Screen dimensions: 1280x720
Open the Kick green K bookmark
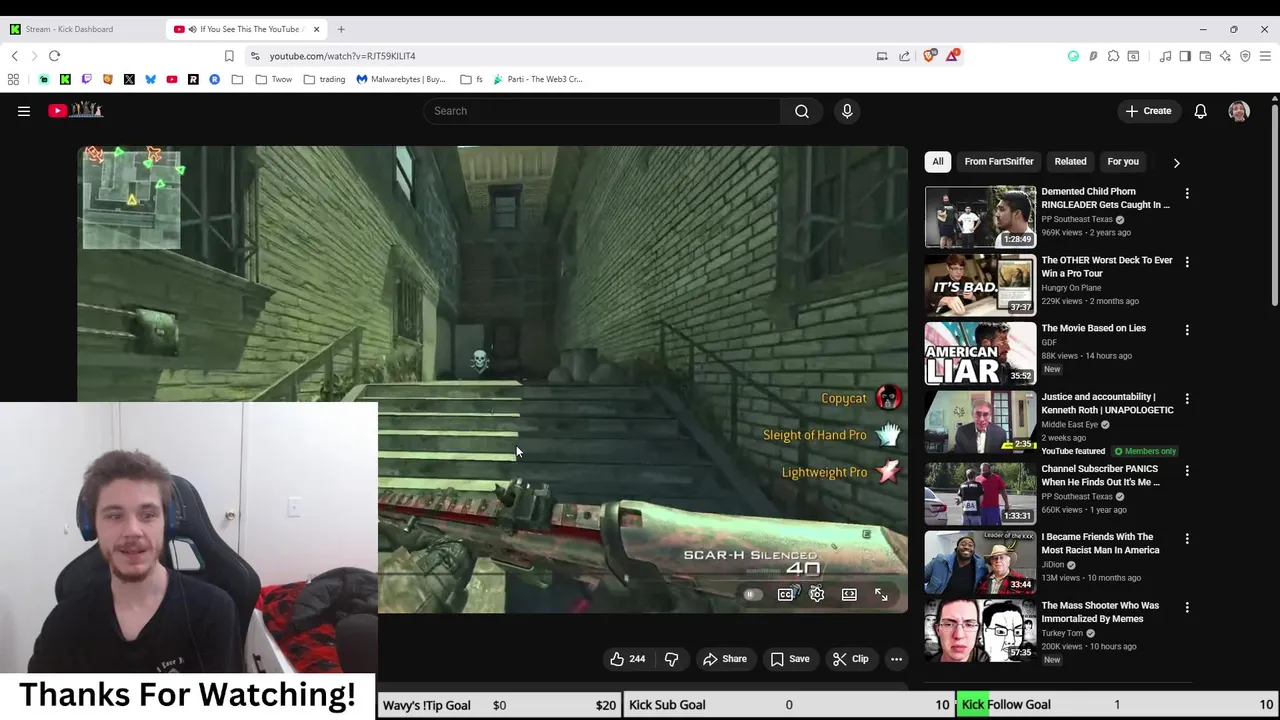65,79
